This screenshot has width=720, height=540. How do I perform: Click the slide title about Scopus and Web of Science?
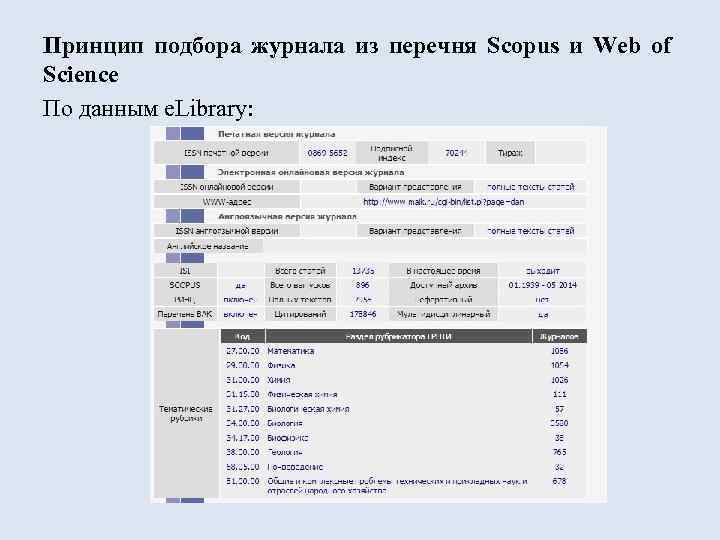[357, 60]
